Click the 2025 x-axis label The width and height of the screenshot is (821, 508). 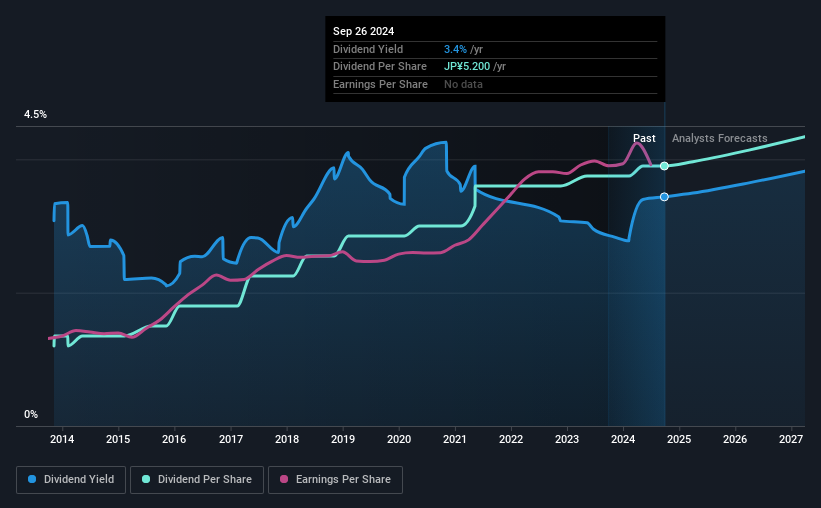click(x=679, y=439)
